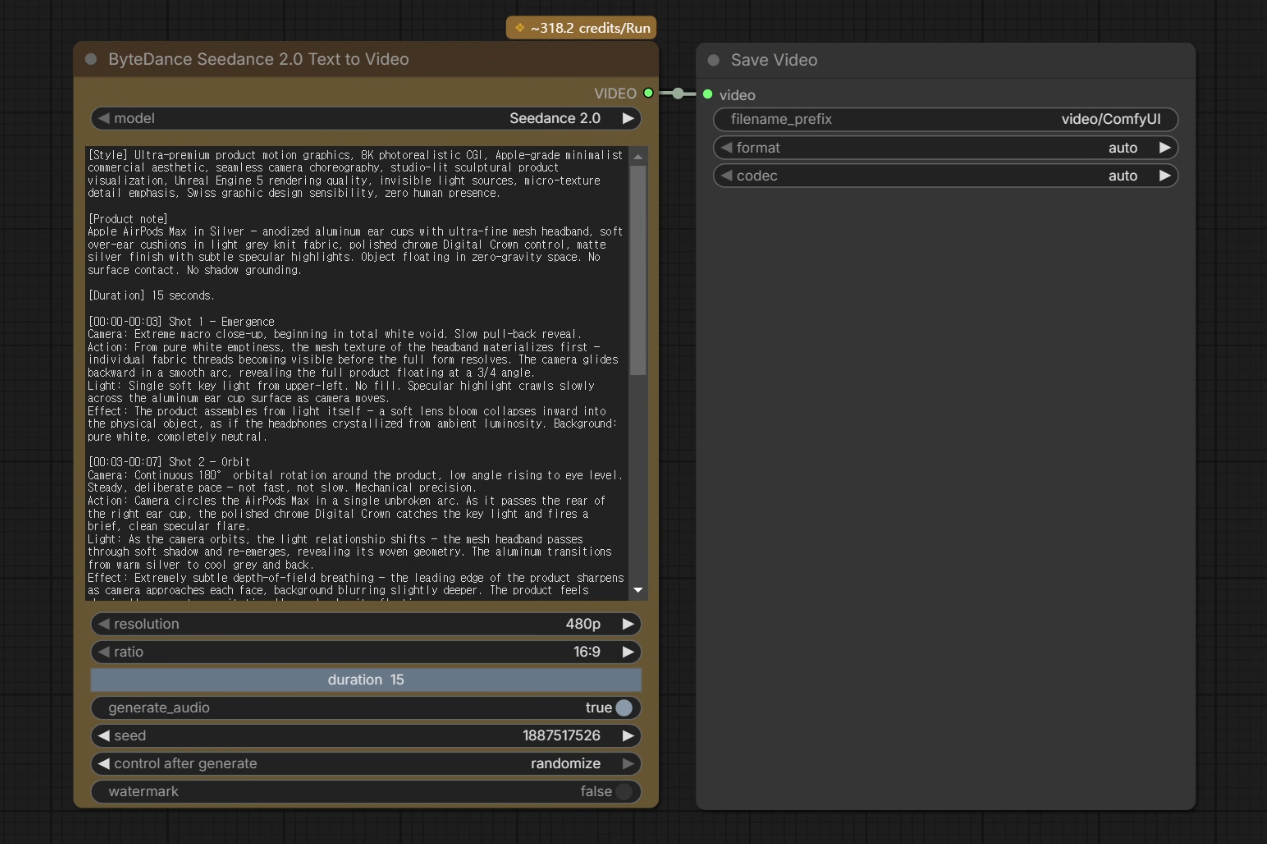Image resolution: width=1267 pixels, height=844 pixels.
Task: Click the '[Product note]' line in prompt
Action: (x=128, y=219)
